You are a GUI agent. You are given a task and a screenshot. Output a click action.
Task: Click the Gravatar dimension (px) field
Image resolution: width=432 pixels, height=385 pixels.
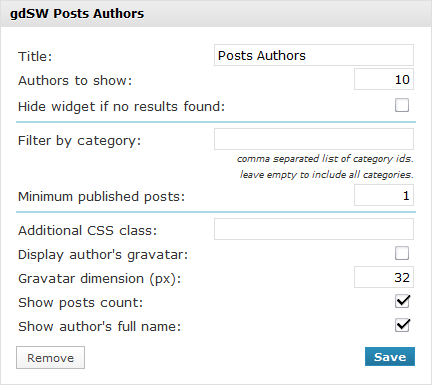384,277
